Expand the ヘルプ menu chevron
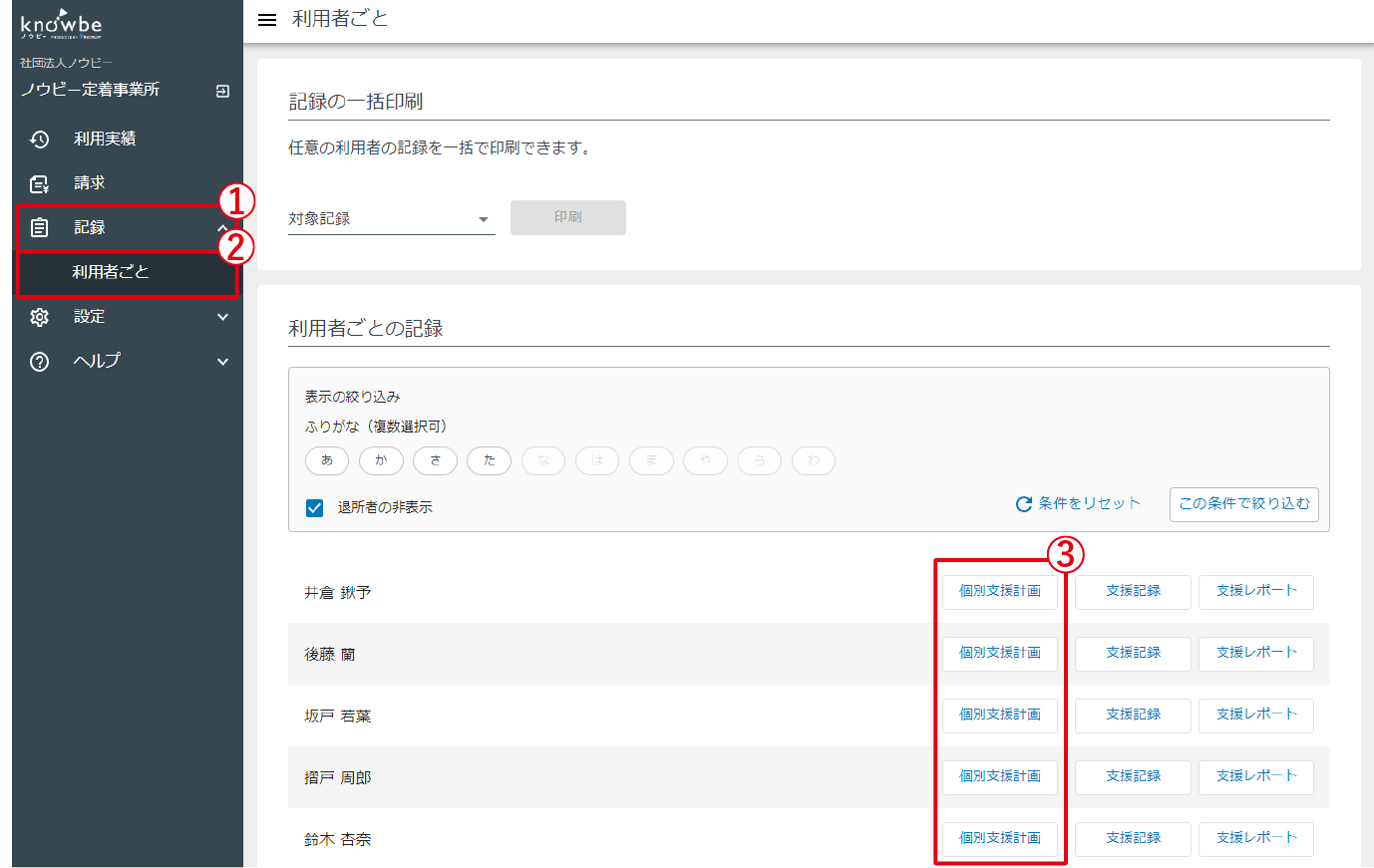 (222, 362)
